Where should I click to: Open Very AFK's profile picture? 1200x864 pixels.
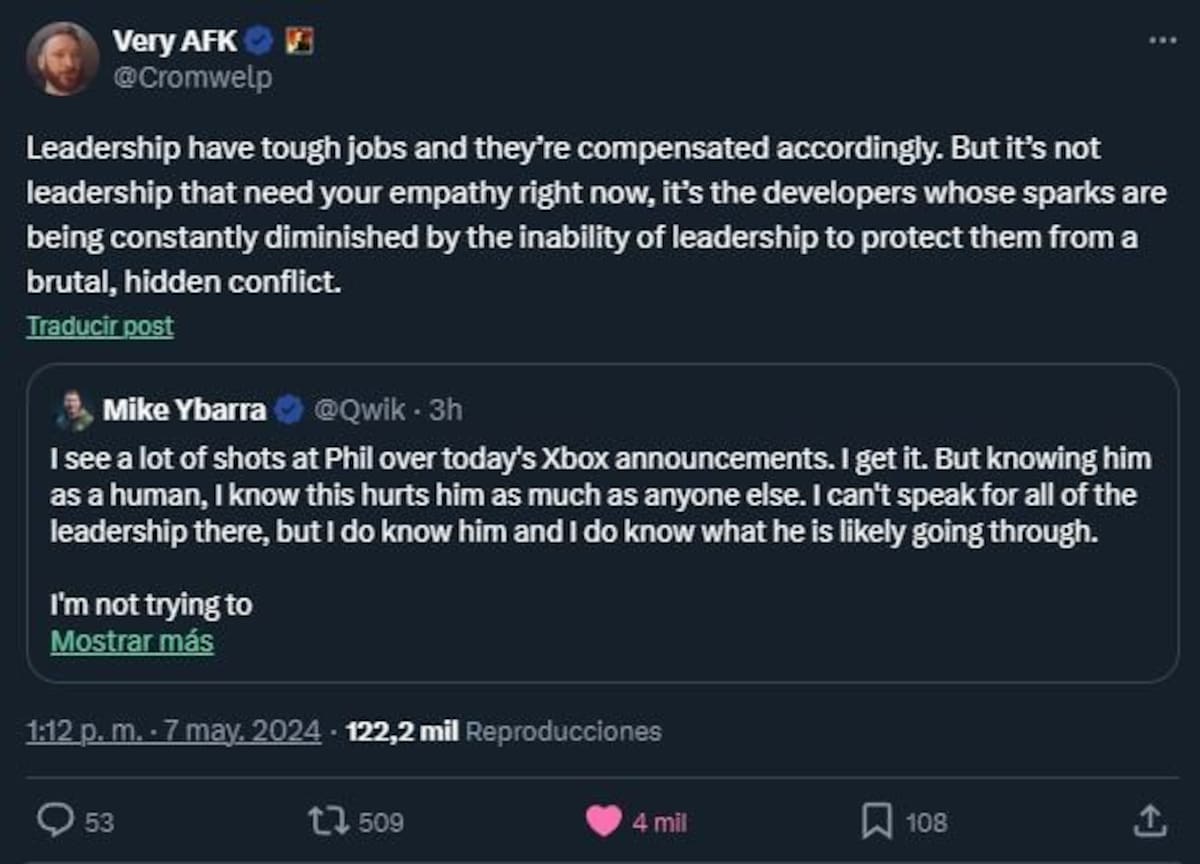tap(62, 58)
